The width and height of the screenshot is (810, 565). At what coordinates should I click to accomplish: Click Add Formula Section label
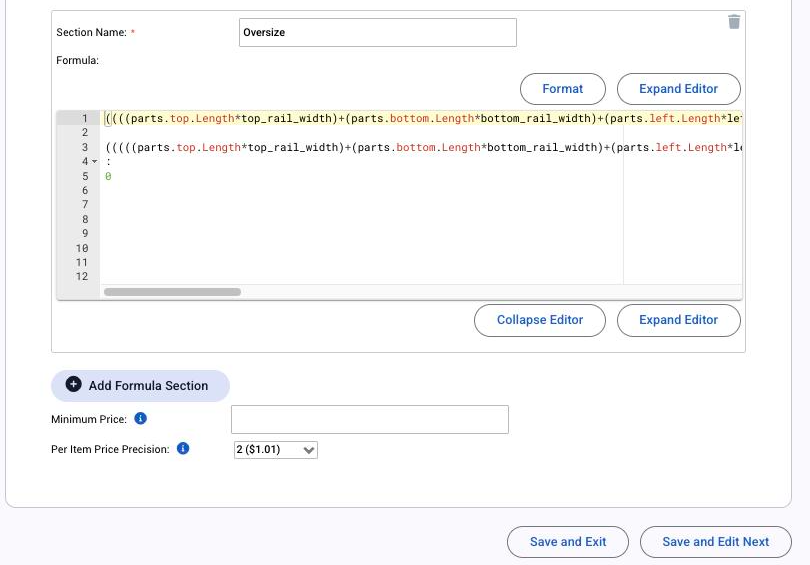click(148, 386)
